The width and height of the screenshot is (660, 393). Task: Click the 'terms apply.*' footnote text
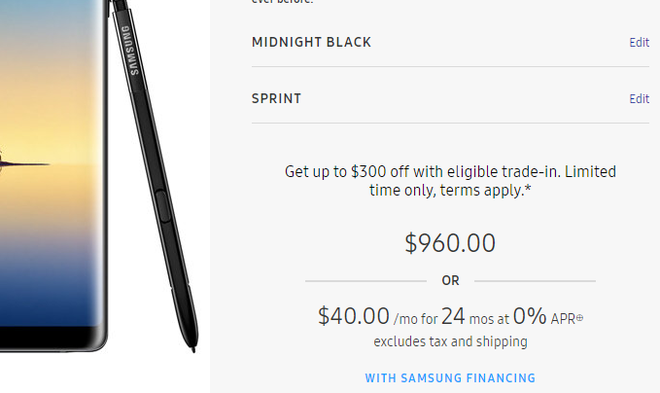[485, 190]
